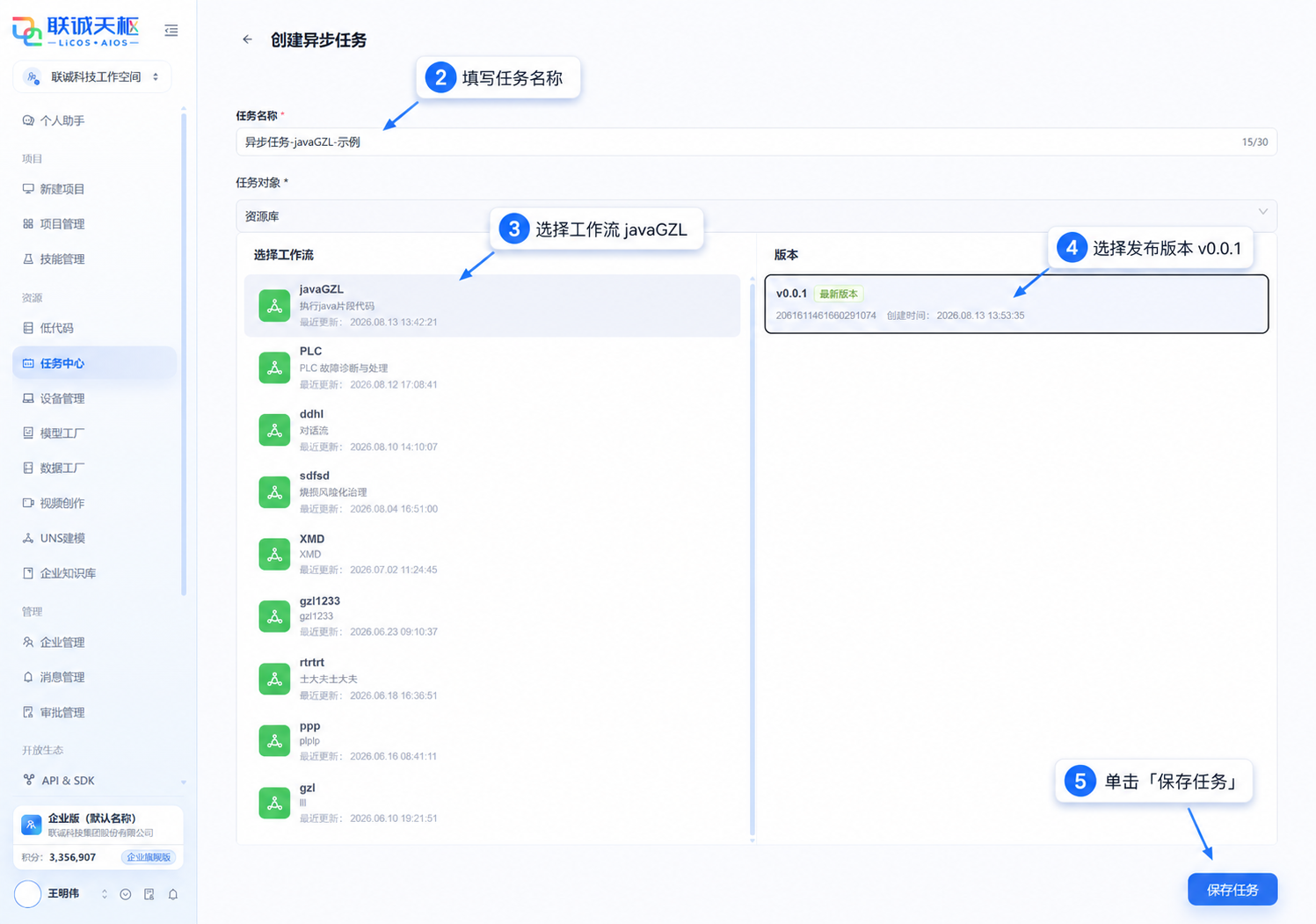Select the PLC workflow
1316x924 pixels.
click(x=492, y=367)
